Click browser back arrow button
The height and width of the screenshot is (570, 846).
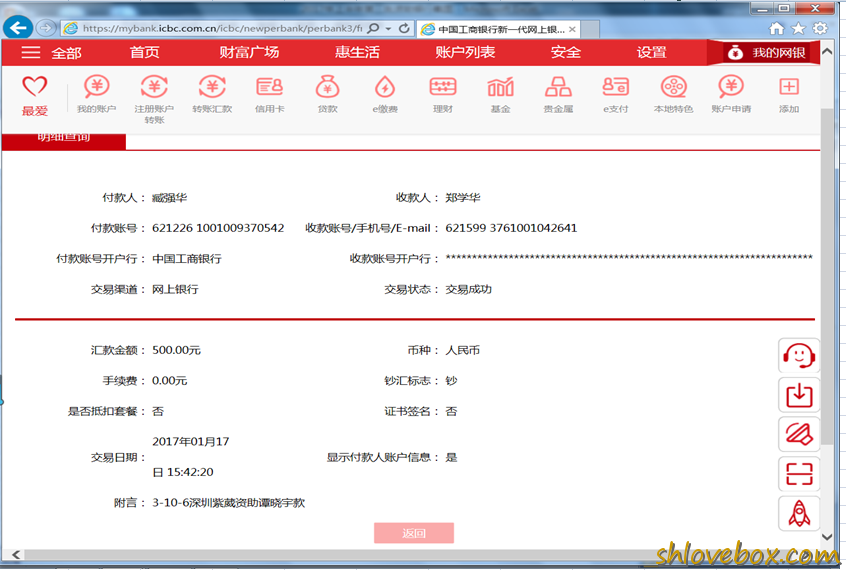tap(18, 28)
